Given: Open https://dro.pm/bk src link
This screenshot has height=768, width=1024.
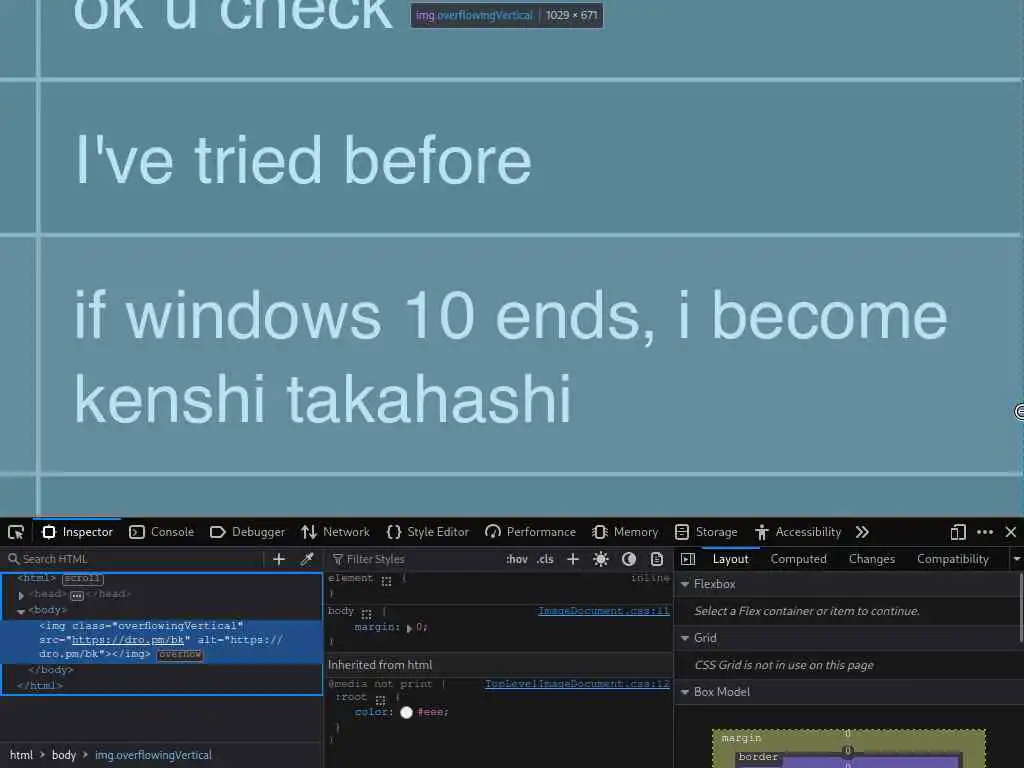Looking at the screenshot, I should point(127,640).
